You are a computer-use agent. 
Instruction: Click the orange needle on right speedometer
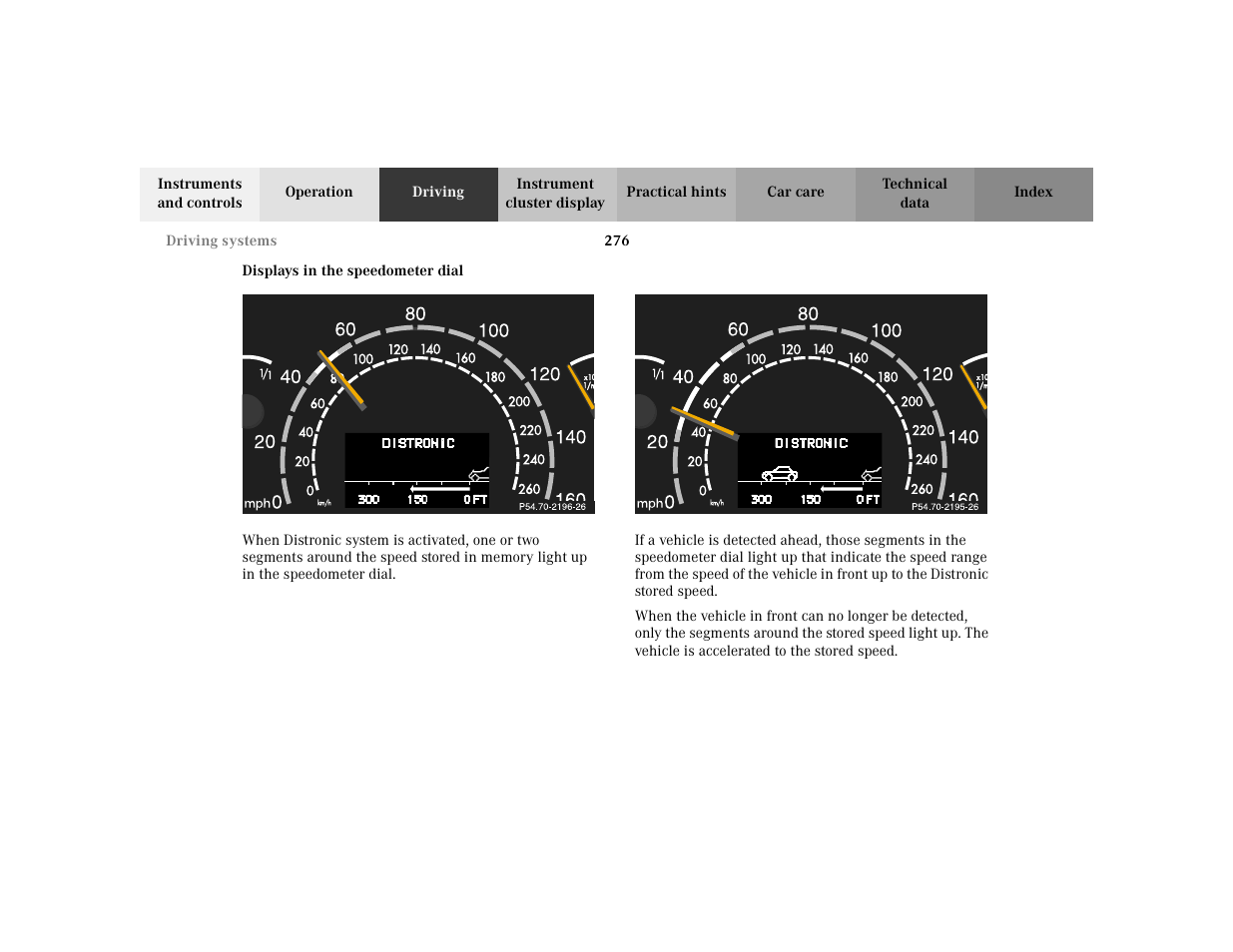pos(704,423)
